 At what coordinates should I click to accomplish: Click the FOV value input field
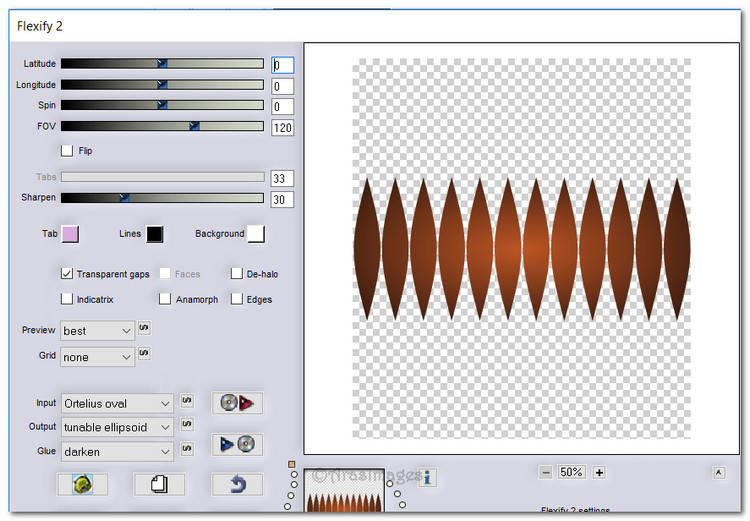(282, 127)
